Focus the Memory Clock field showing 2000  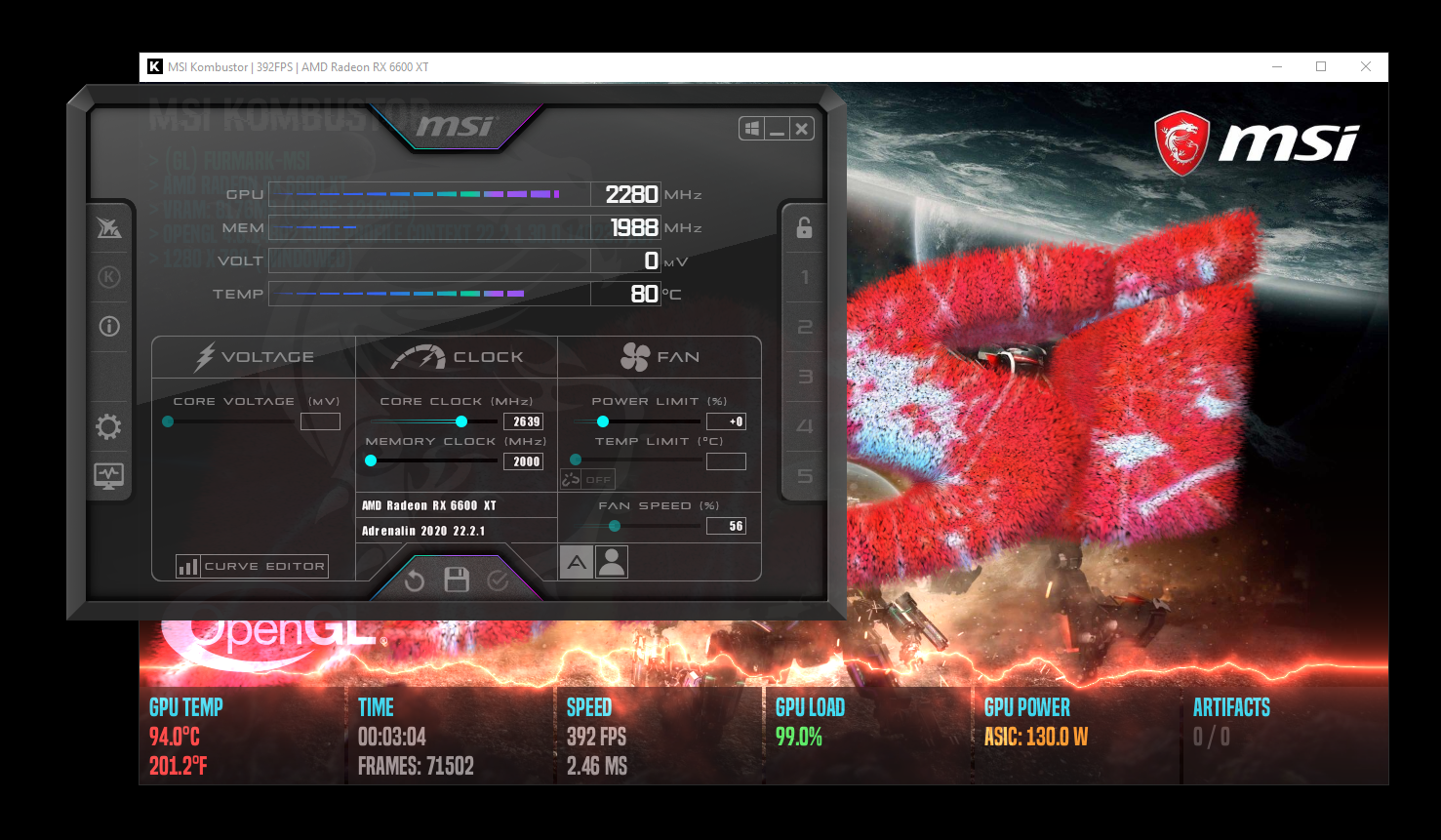tap(523, 461)
